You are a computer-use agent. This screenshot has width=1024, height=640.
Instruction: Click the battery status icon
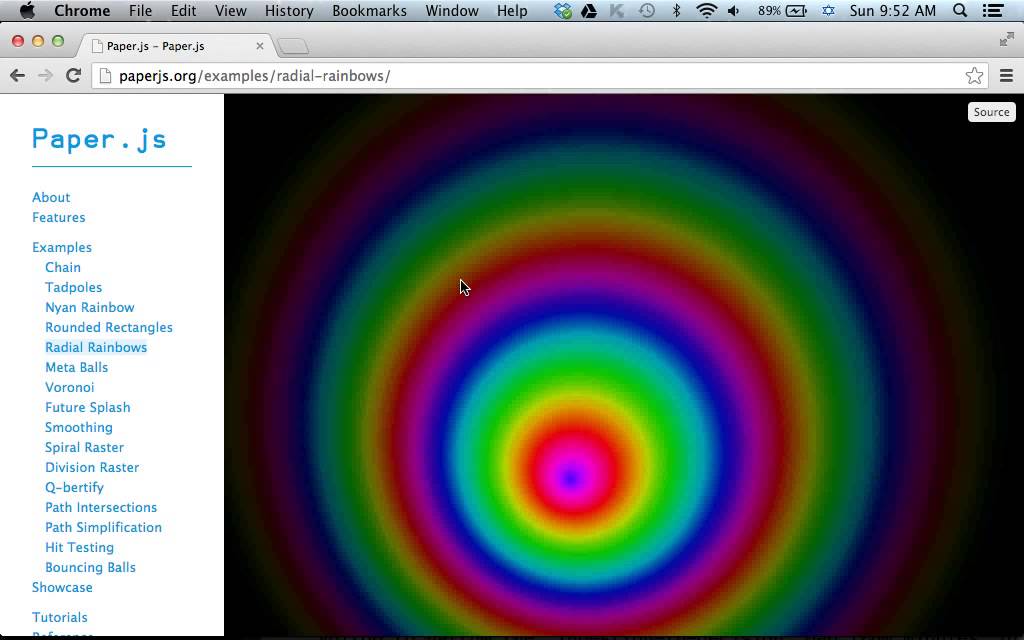[797, 10]
